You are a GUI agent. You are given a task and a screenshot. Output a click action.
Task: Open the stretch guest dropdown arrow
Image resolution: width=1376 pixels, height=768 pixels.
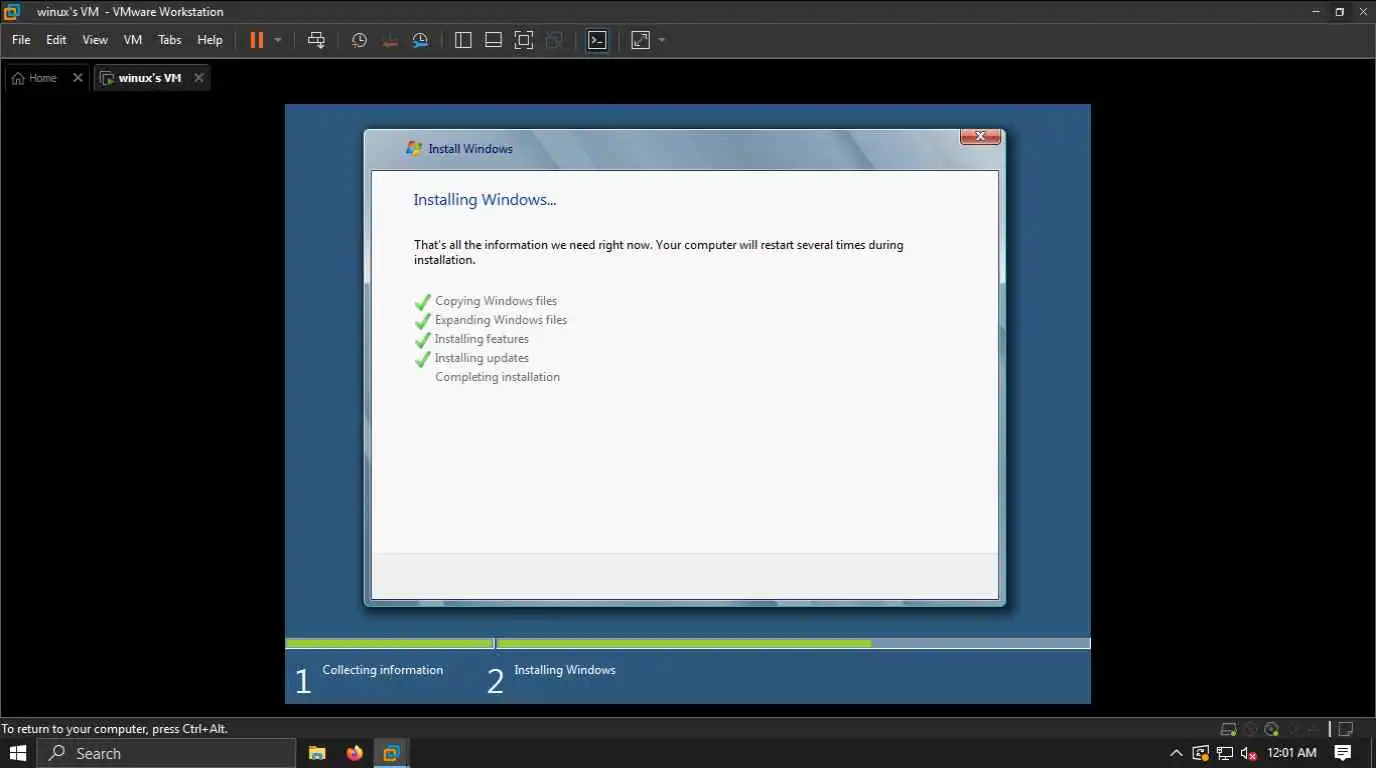(662, 40)
